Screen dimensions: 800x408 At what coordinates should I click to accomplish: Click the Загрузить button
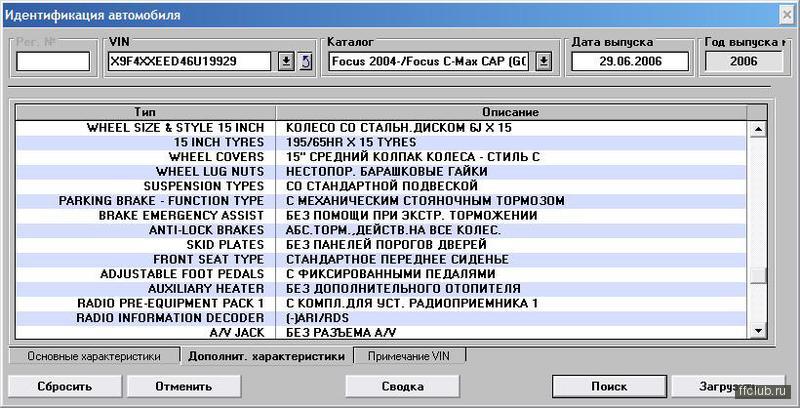pyautogui.click(x=728, y=387)
